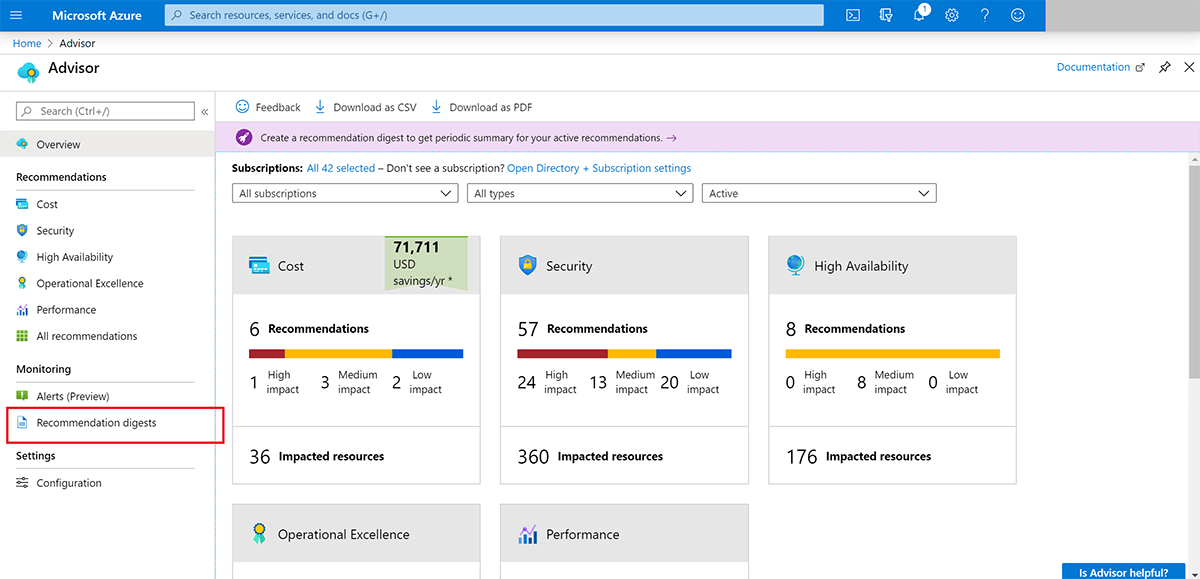Viewport: 1200px width, 579px height.
Task: Open the Azure portal hamburger menu
Action: [x=15, y=15]
